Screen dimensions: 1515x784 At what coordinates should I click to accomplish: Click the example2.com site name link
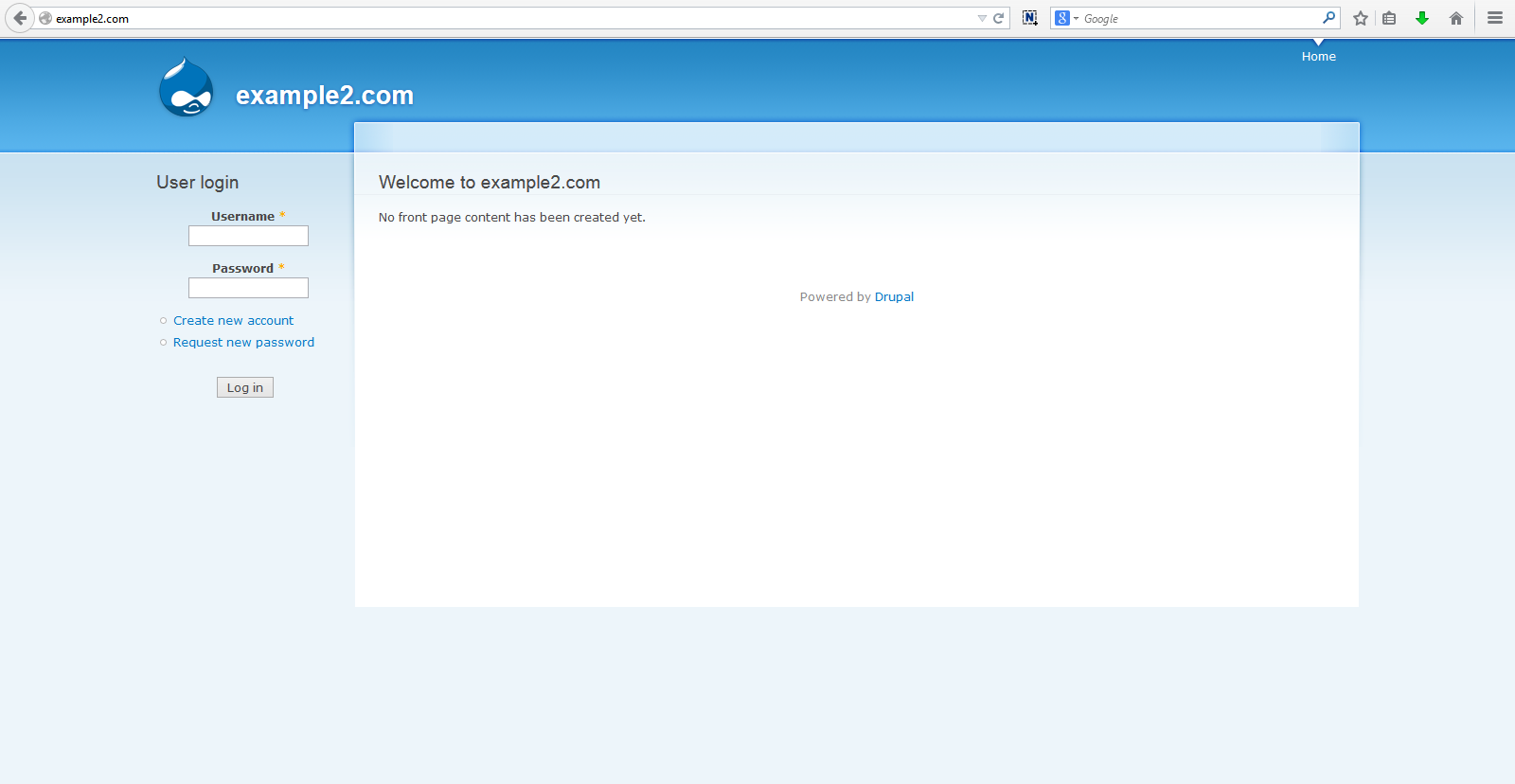(x=325, y=96)
